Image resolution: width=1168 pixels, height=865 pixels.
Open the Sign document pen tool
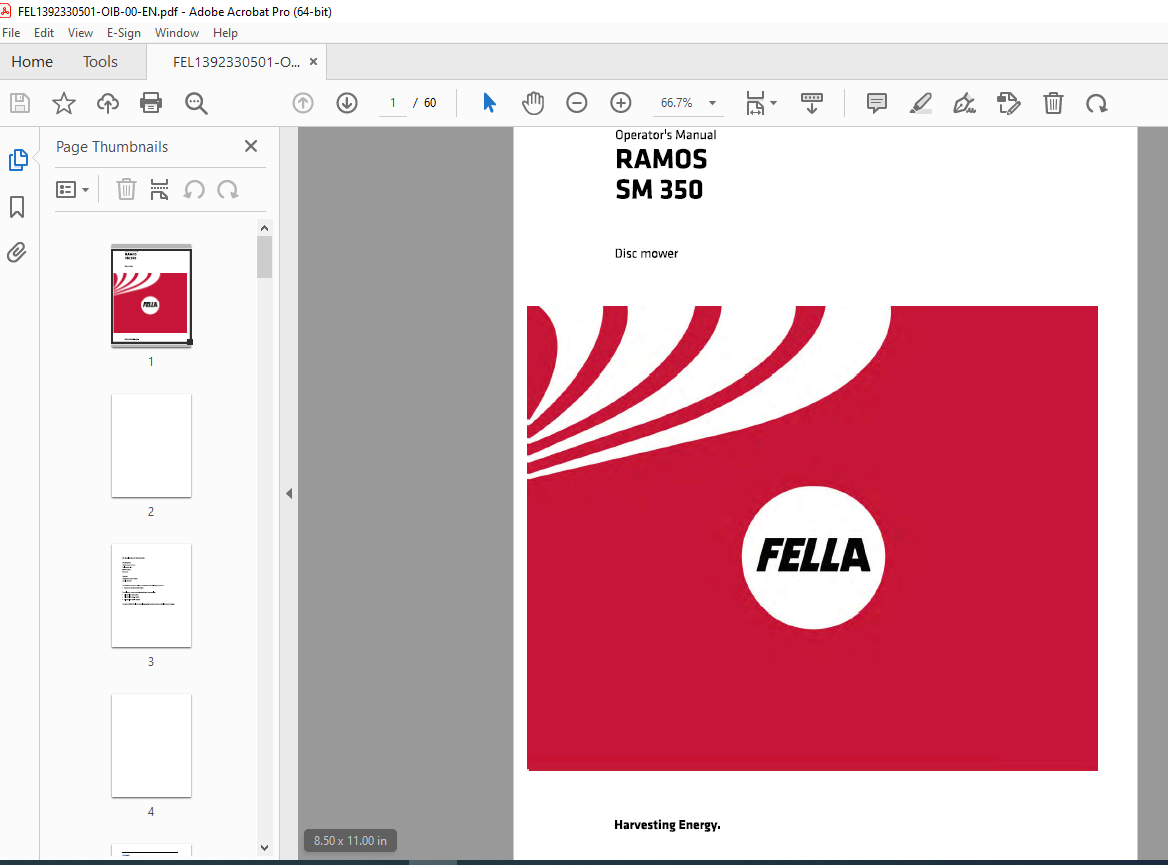click(x=965, y=103)
